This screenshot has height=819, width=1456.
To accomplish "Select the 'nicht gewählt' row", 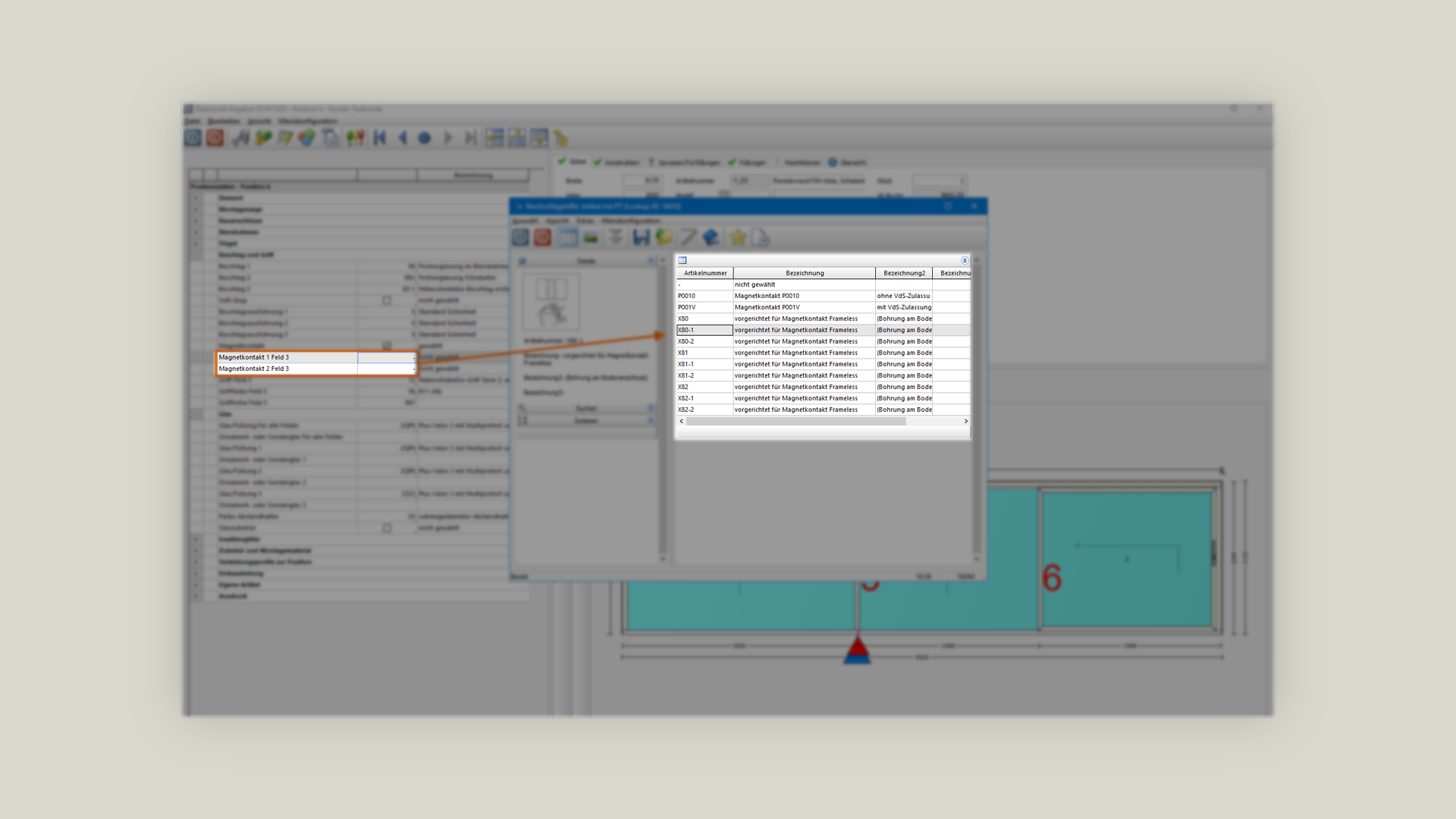I will [x=823, y=284].
